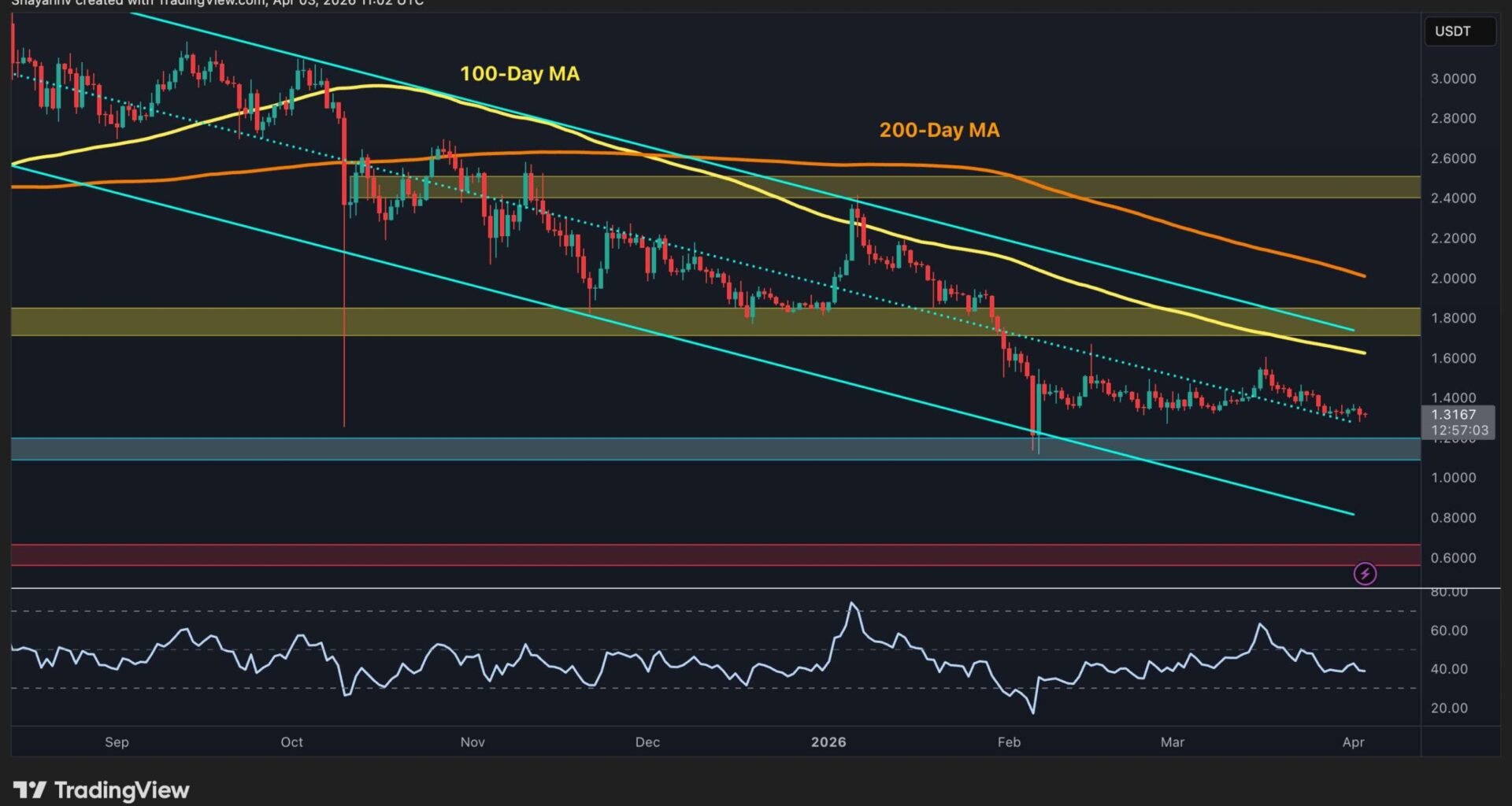Open the USDT currency selector

(1459, 31)
